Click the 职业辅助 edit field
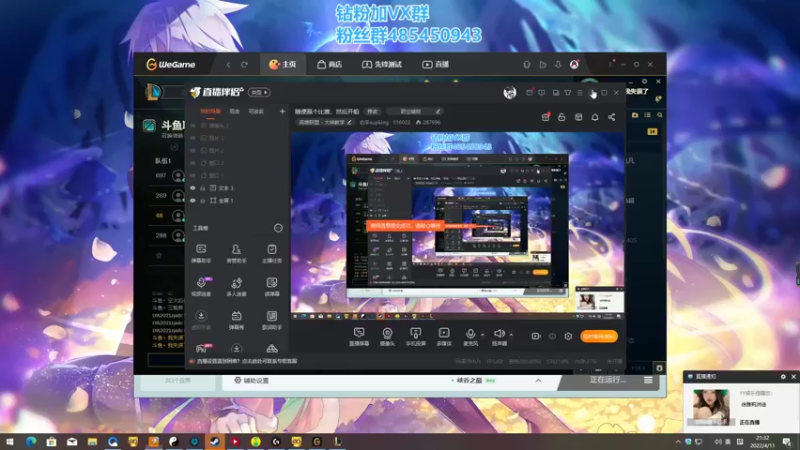The width and height of the screenshot is (800, 450). click(415, 111)
